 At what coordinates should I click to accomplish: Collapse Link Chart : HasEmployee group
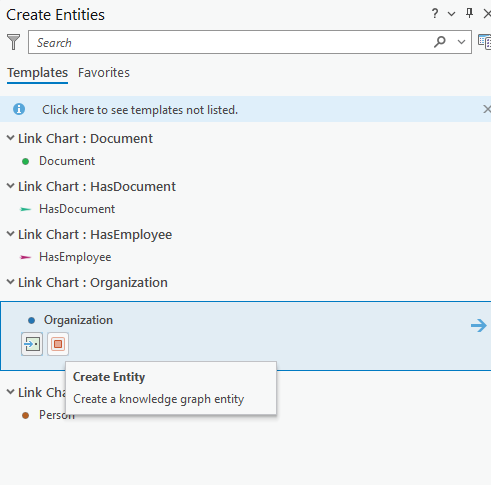(x=11, y=234)
